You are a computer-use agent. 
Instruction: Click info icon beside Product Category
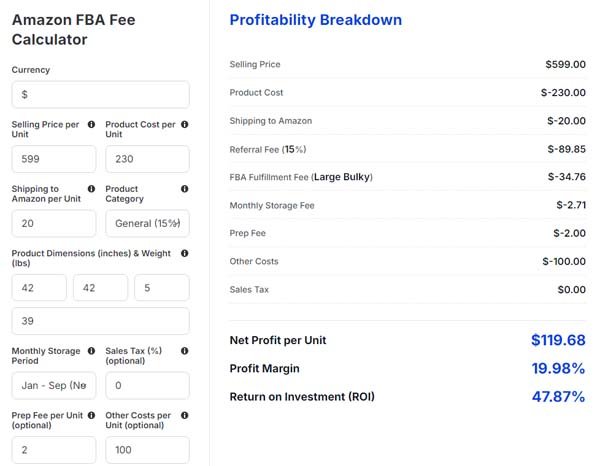[x=184, y=189]
